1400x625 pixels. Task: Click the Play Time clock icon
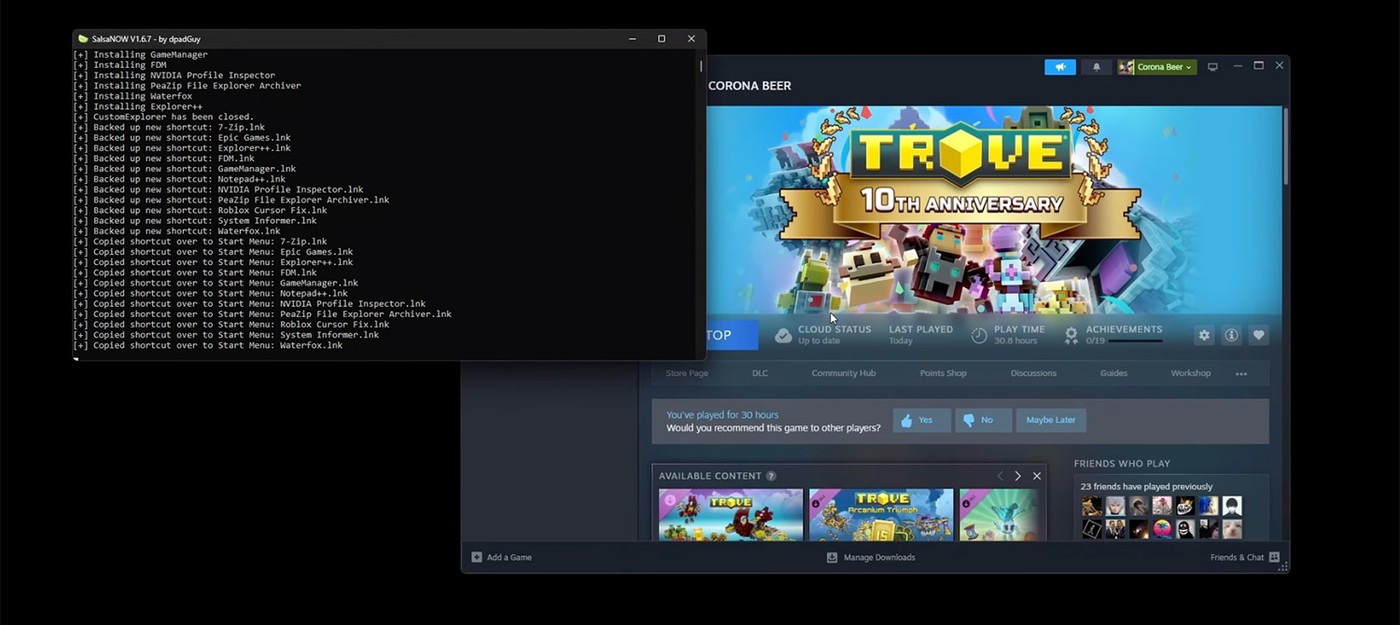979,335
